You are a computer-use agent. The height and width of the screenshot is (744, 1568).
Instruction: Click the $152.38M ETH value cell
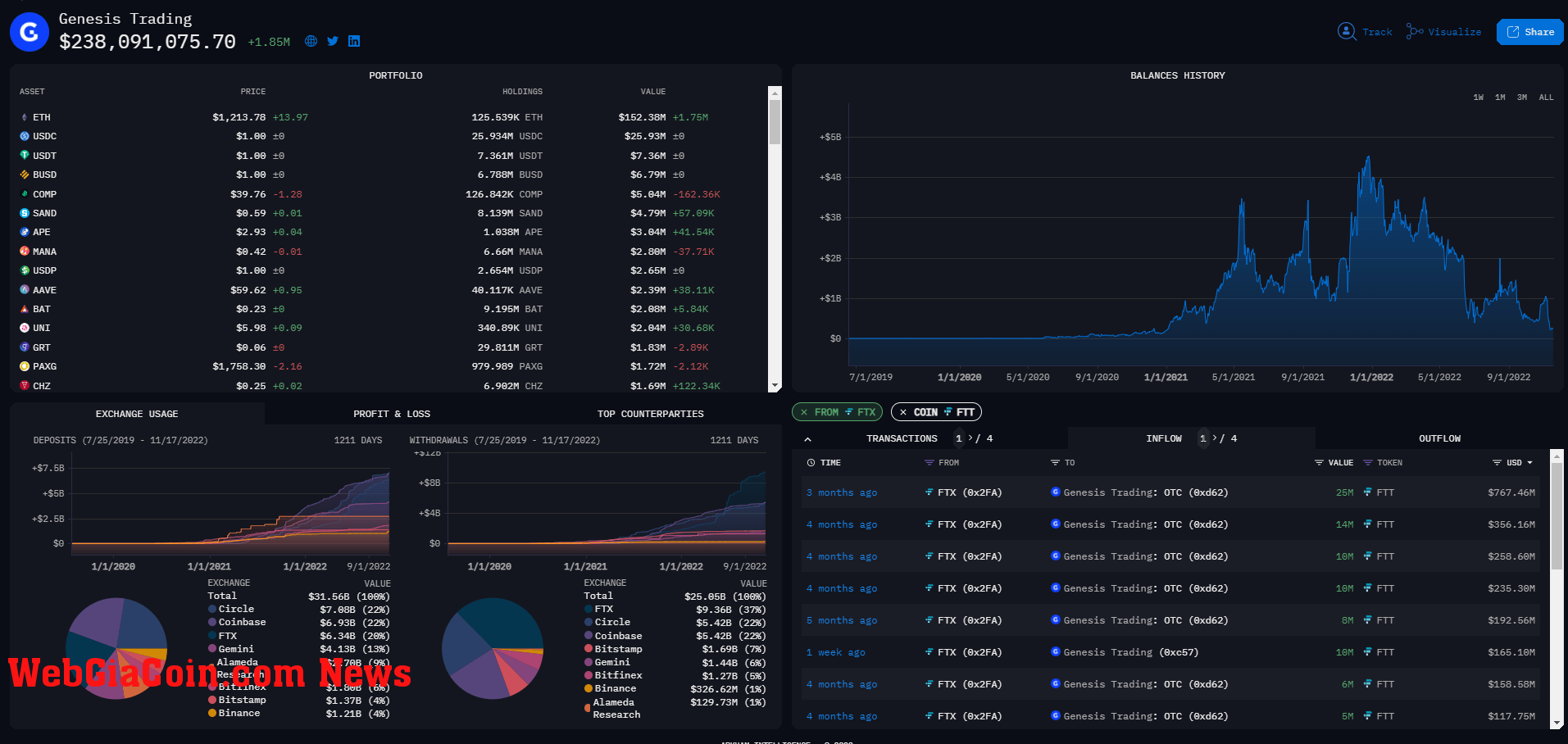pyautogui.click(x=642, y=118)
